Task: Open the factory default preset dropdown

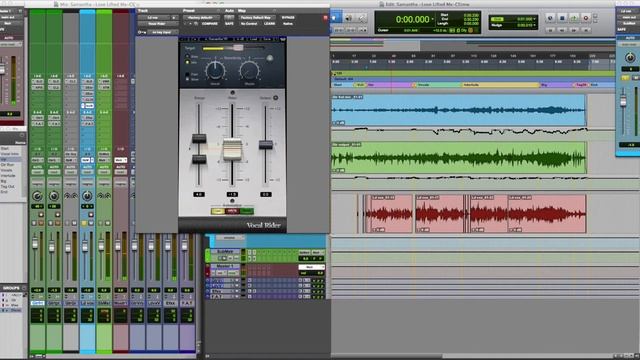Action: pyautogui.click(x=201, y=18)
